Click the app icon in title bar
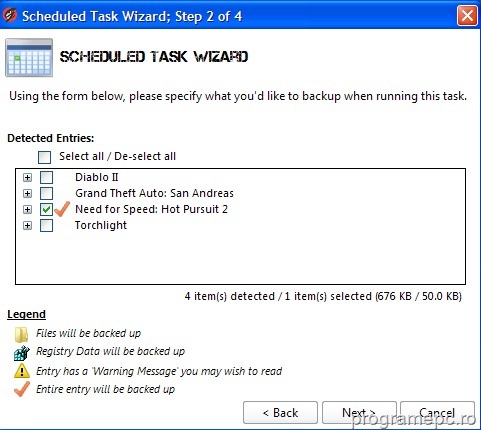 pos(9,15)
